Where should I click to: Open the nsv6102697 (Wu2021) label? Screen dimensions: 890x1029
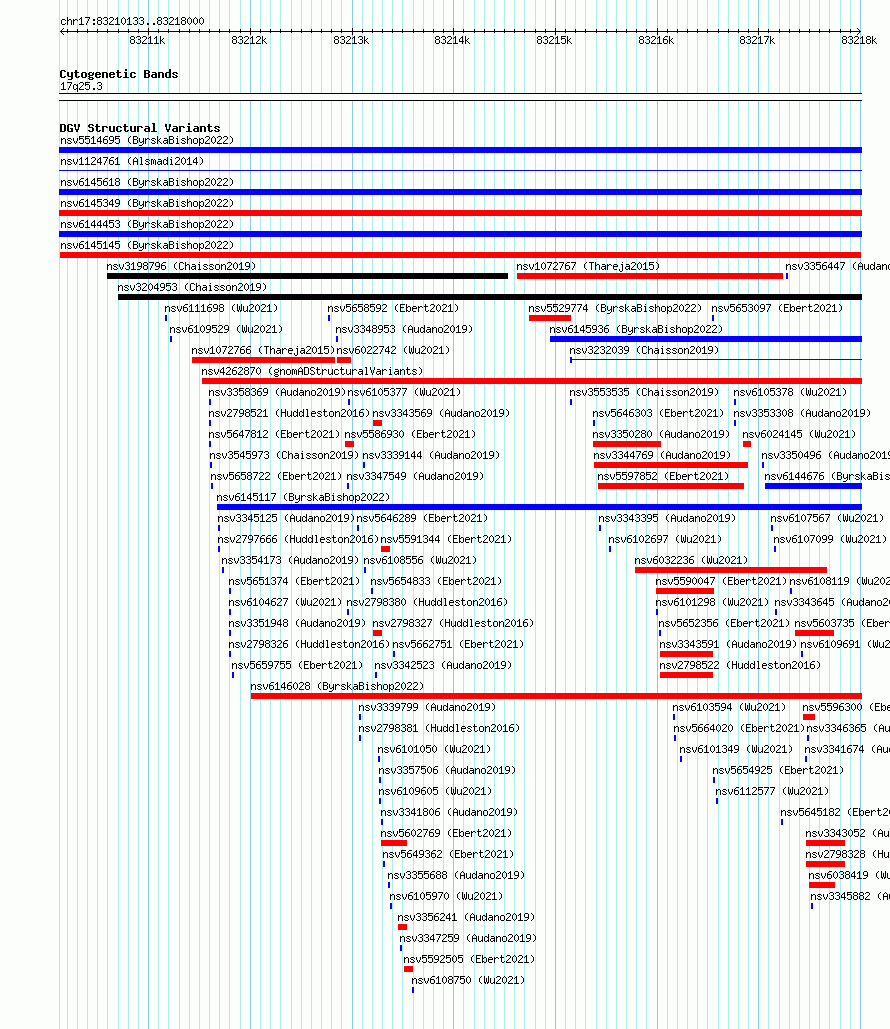click(x=665, y=539)
